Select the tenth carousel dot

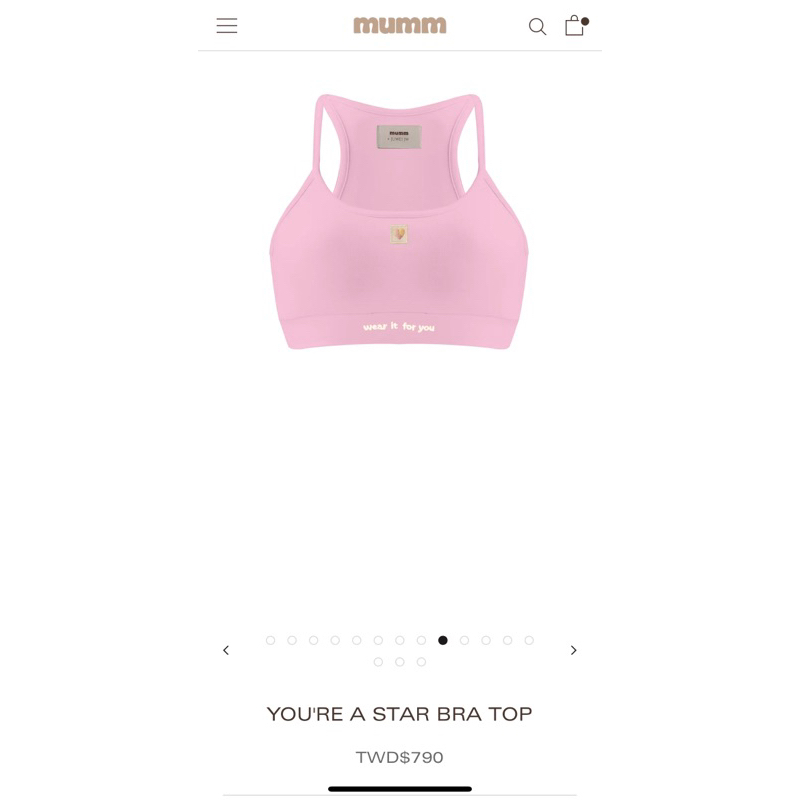point(464,640)
